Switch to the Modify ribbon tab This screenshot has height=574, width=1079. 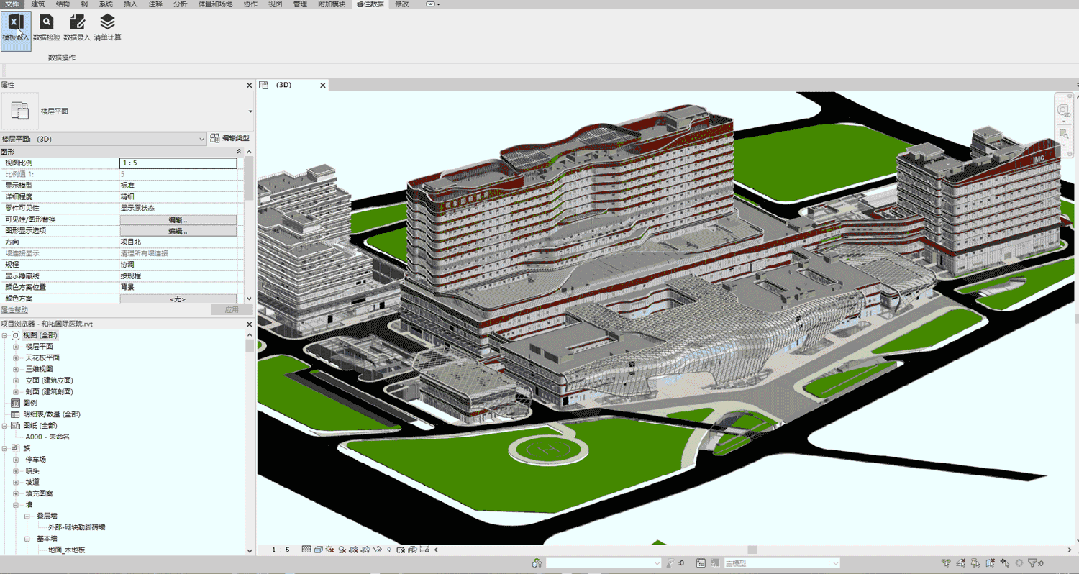tap(402, 5)
